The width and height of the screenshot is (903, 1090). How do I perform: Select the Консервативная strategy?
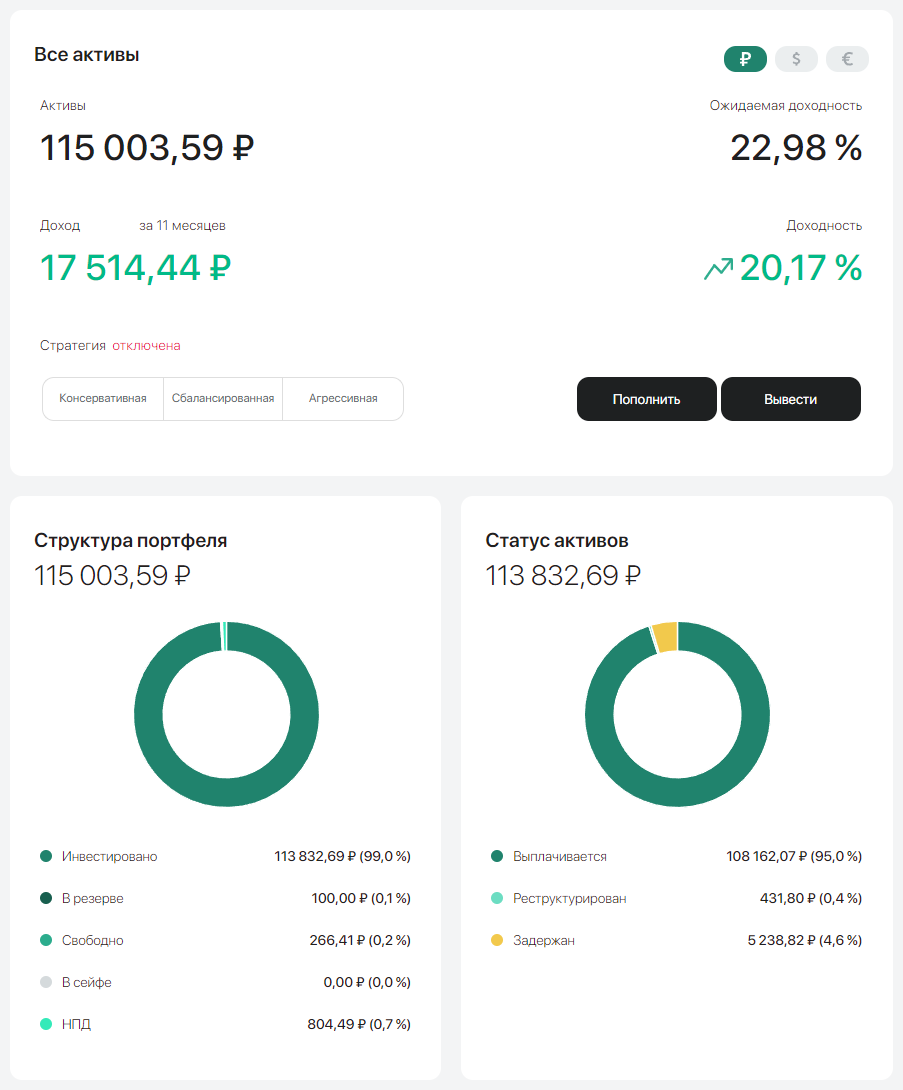103,398
